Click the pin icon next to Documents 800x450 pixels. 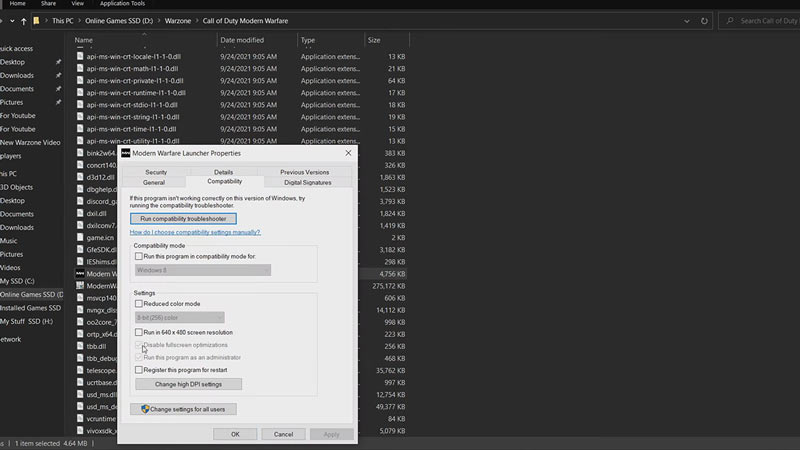coord(58,89)
